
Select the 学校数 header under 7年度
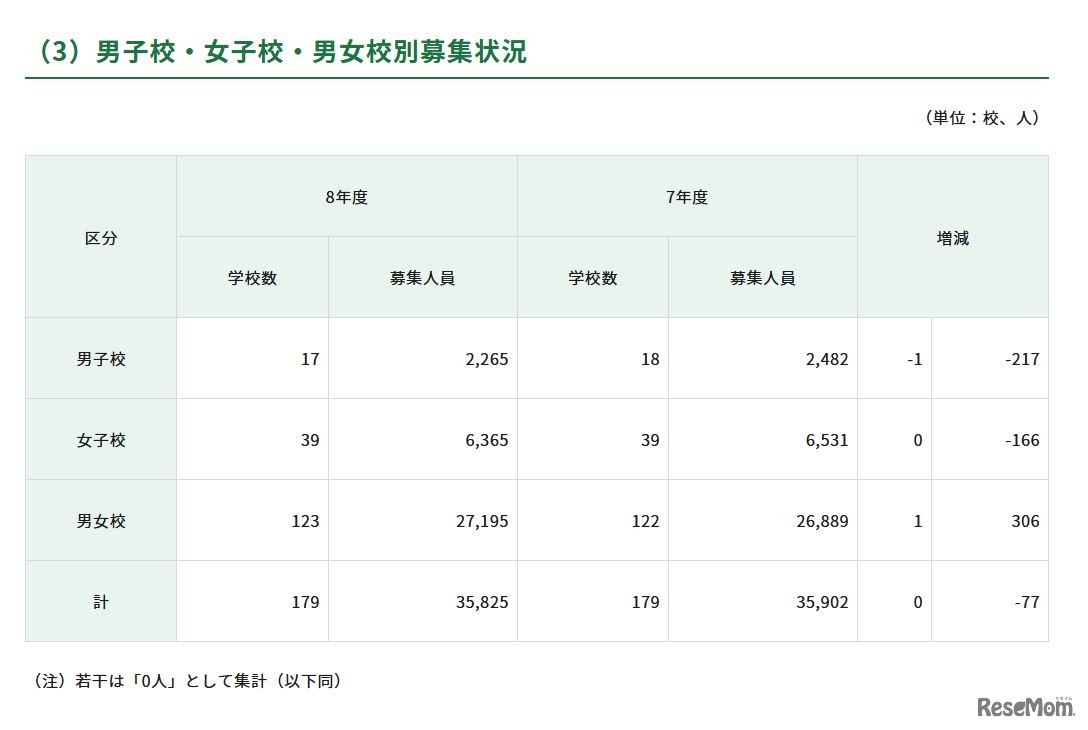coord(592,277)
